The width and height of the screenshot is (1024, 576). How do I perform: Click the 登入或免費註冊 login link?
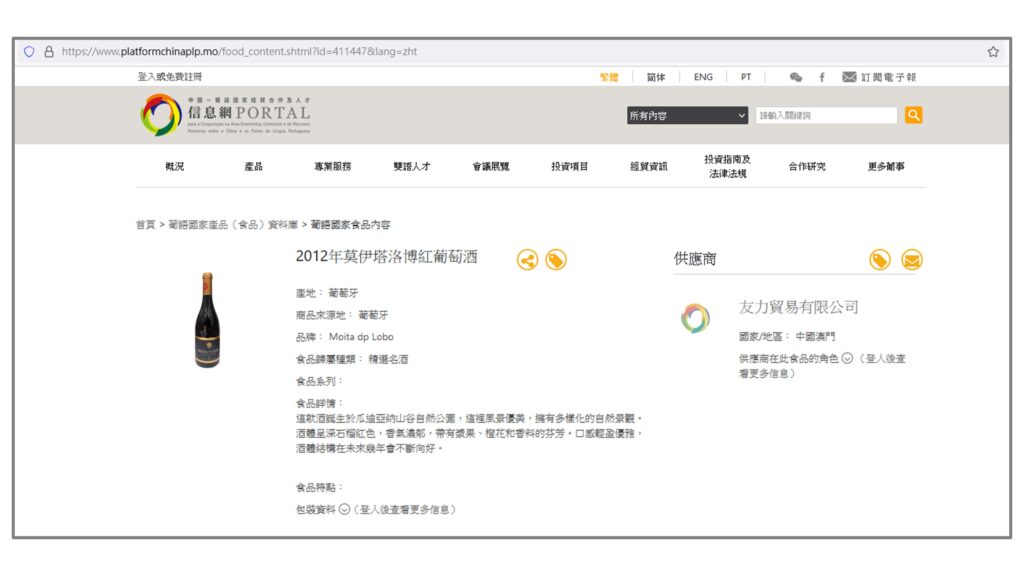pyautogui.click(x=170, y=77)
